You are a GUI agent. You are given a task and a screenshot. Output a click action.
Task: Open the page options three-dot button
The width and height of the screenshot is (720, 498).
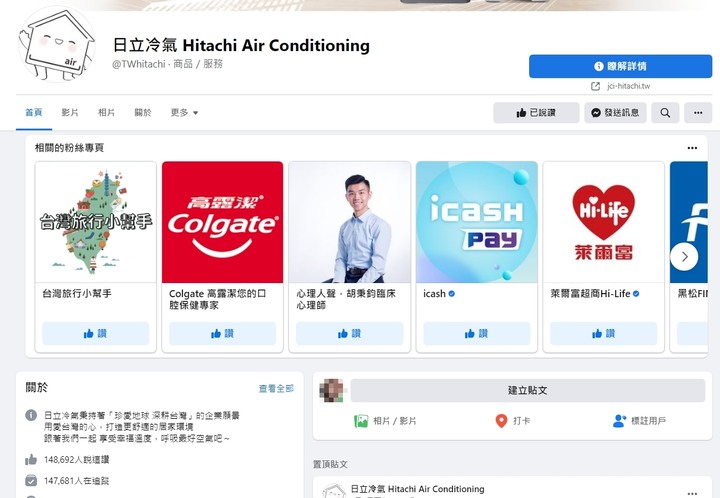click(x=698, y=112)
